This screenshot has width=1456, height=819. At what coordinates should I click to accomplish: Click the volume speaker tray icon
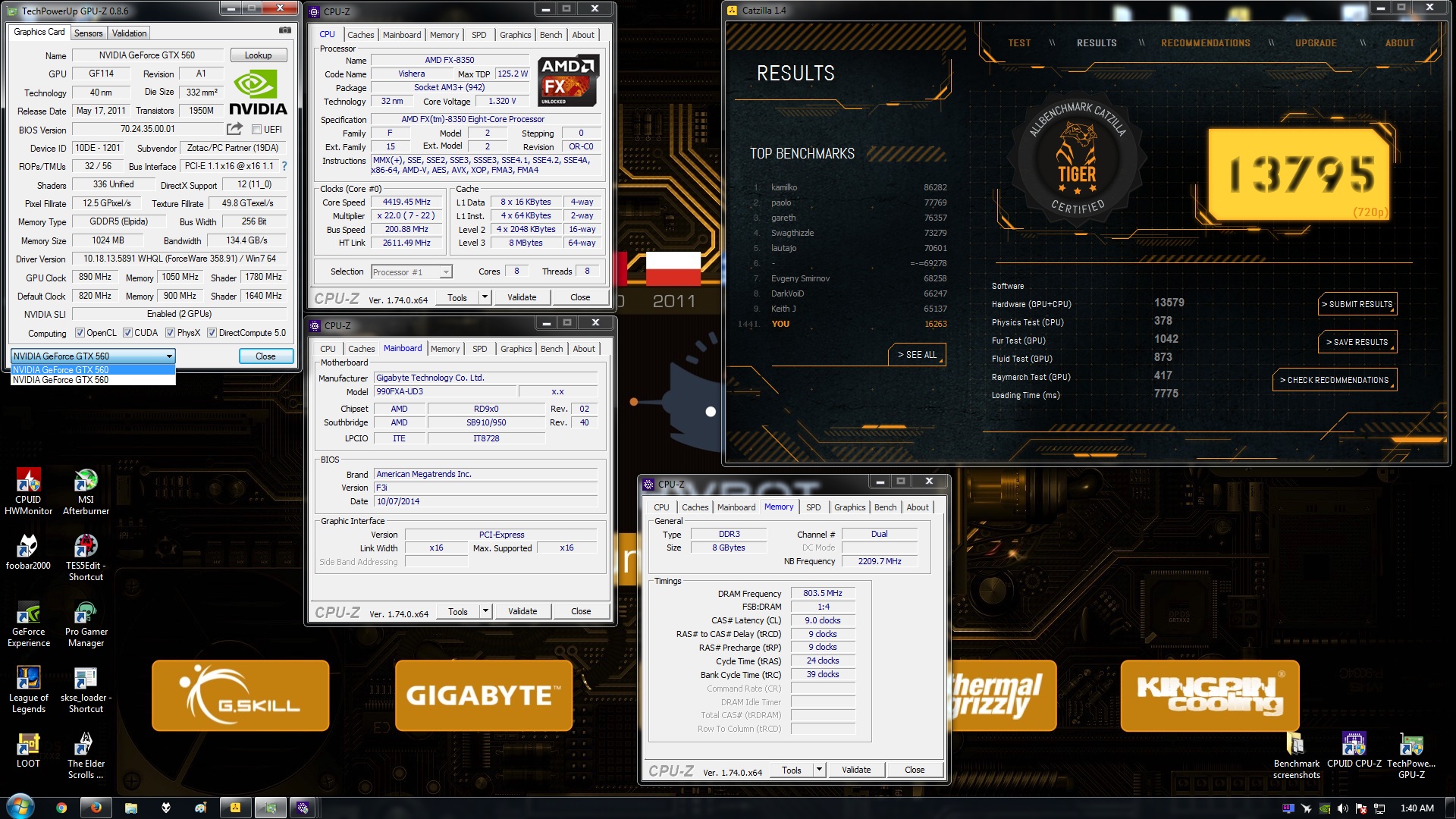[1342, 808]
